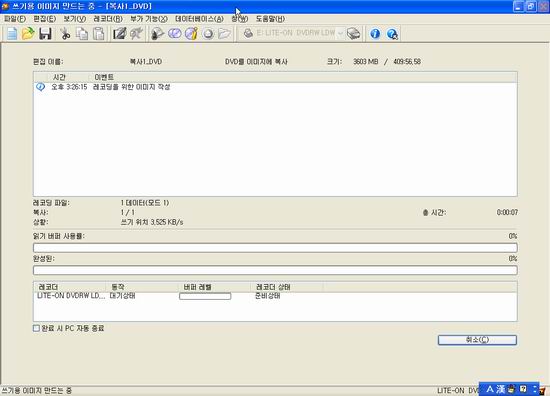Click the Save floppy disk icon
The image size is (550, 396).
click(x=45, y=34)
